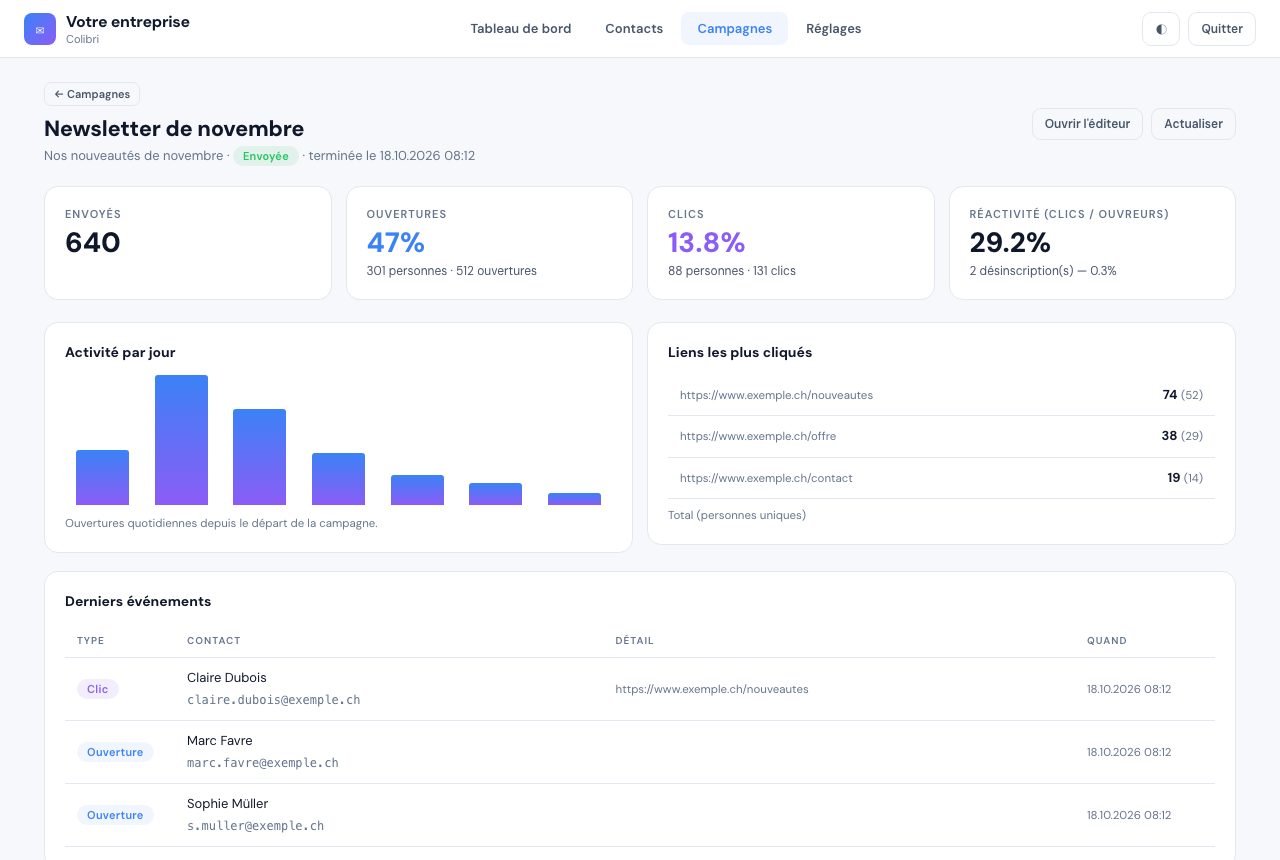This screenshot has width=1280, height=860.
Task: Open the editor with Ouvrir l'éditeur
Action: 1087,124
